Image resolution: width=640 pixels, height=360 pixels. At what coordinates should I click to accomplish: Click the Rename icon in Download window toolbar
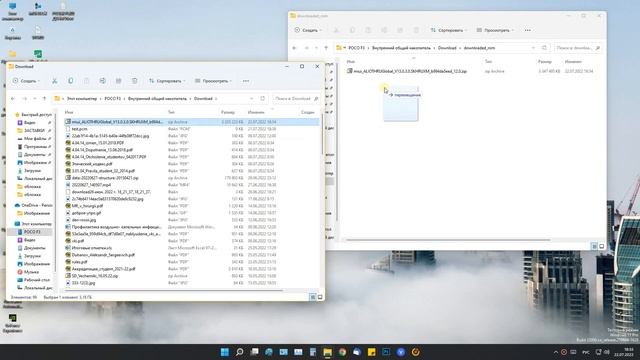click(x=102, y=81)
